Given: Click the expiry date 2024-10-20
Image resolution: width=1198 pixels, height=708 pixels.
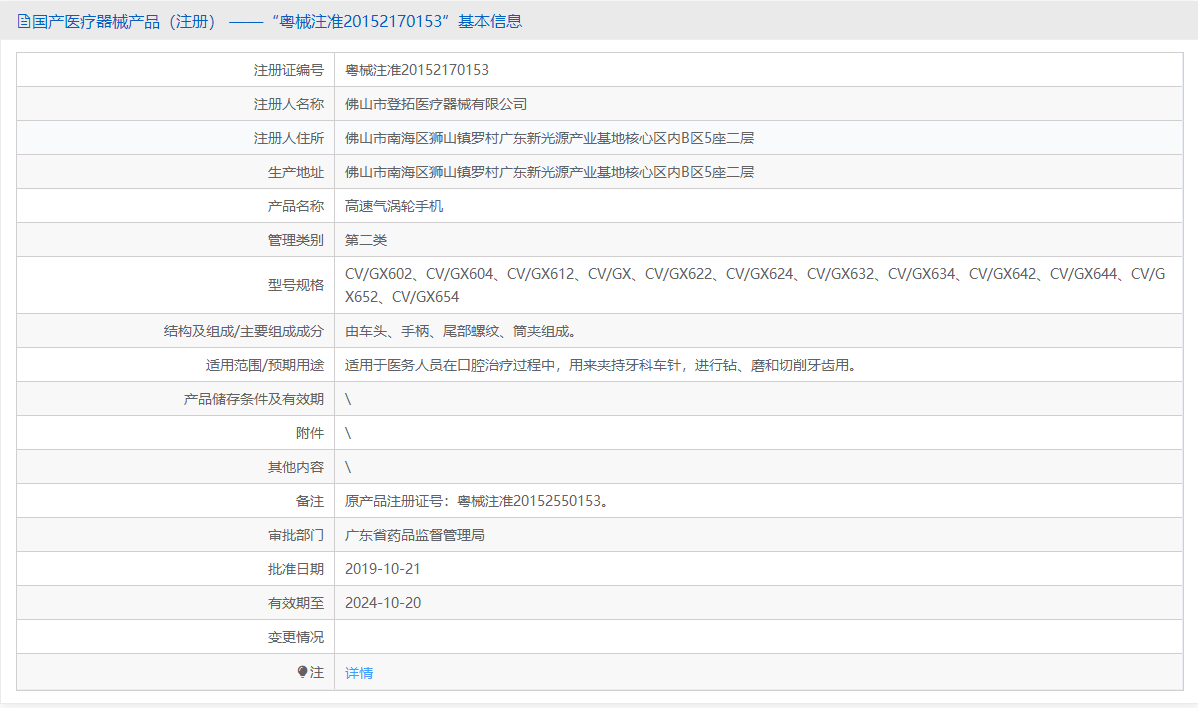Looking at the screenshot, I should 383,602.
